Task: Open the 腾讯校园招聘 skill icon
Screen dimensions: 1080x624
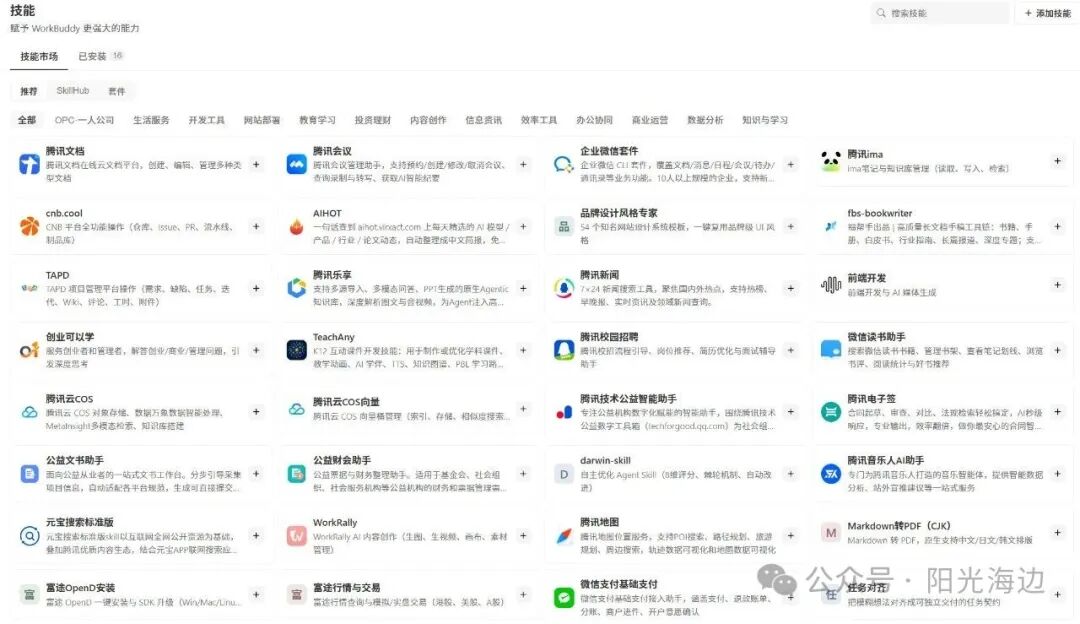Action: [563, 350]
